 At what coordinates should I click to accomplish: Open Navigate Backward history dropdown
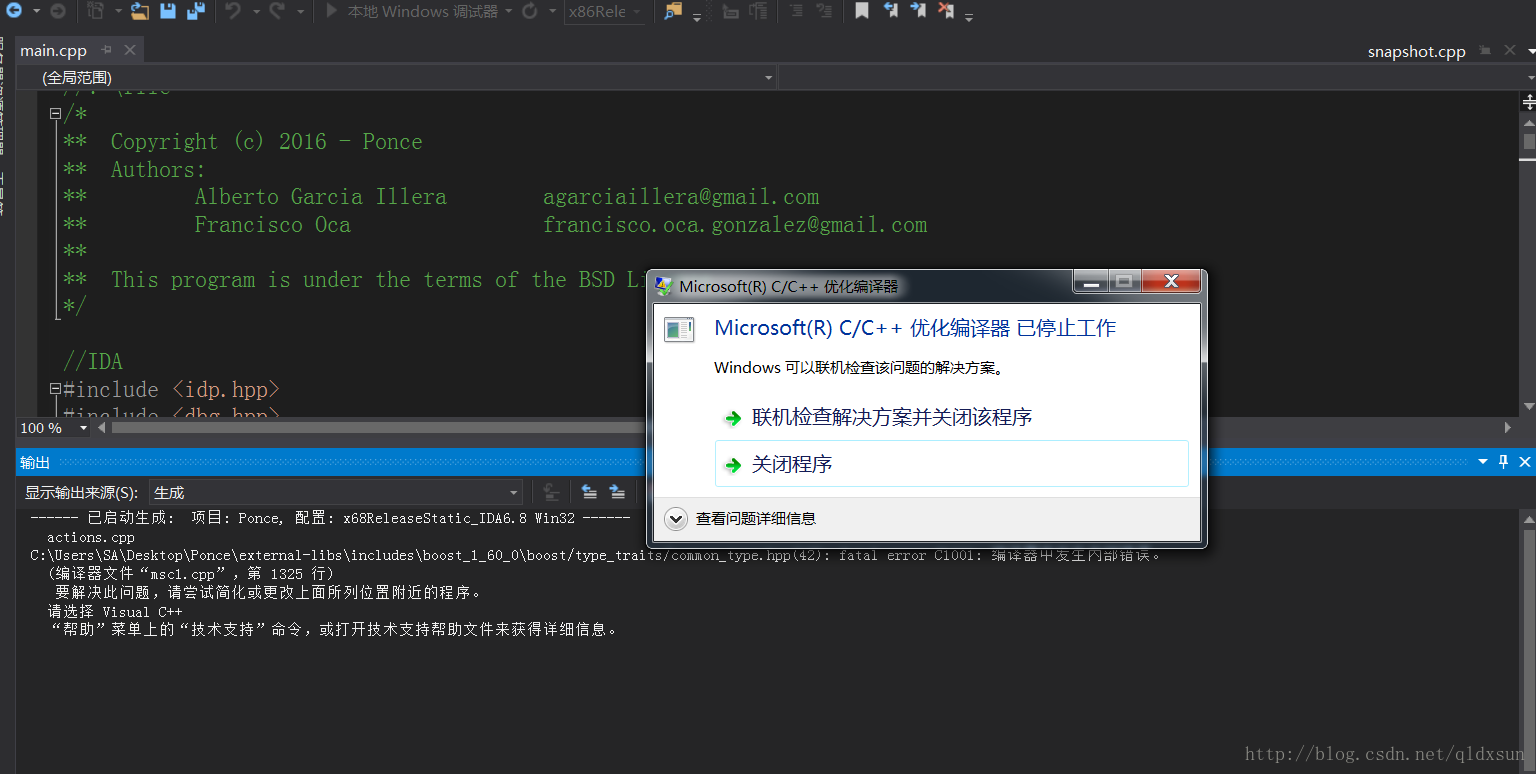click(x=35, y=11)
